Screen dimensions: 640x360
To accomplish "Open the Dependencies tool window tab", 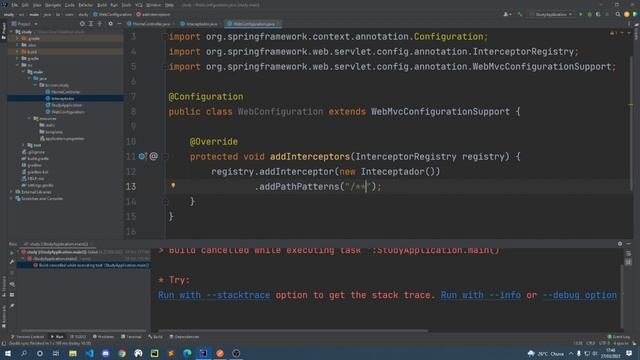I will click(x=184, y=337).
